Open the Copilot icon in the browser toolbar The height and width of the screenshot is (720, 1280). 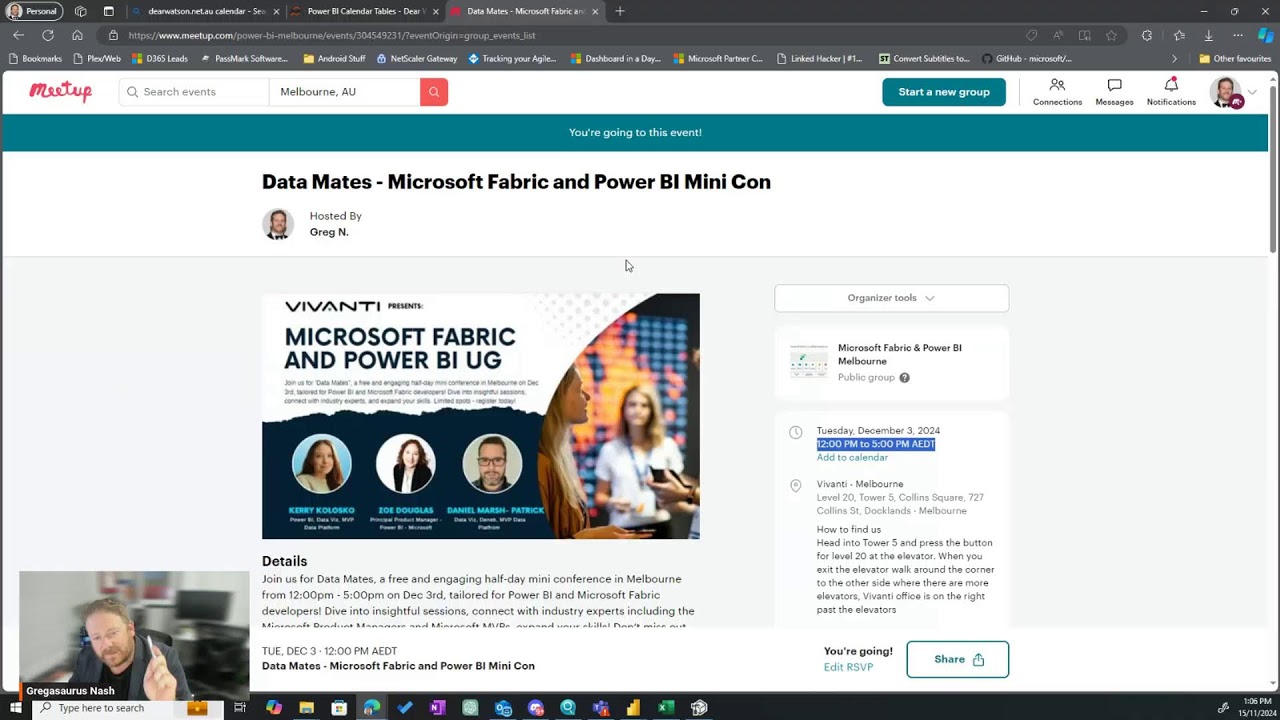pyautogui.click(x=1265, y=35)
